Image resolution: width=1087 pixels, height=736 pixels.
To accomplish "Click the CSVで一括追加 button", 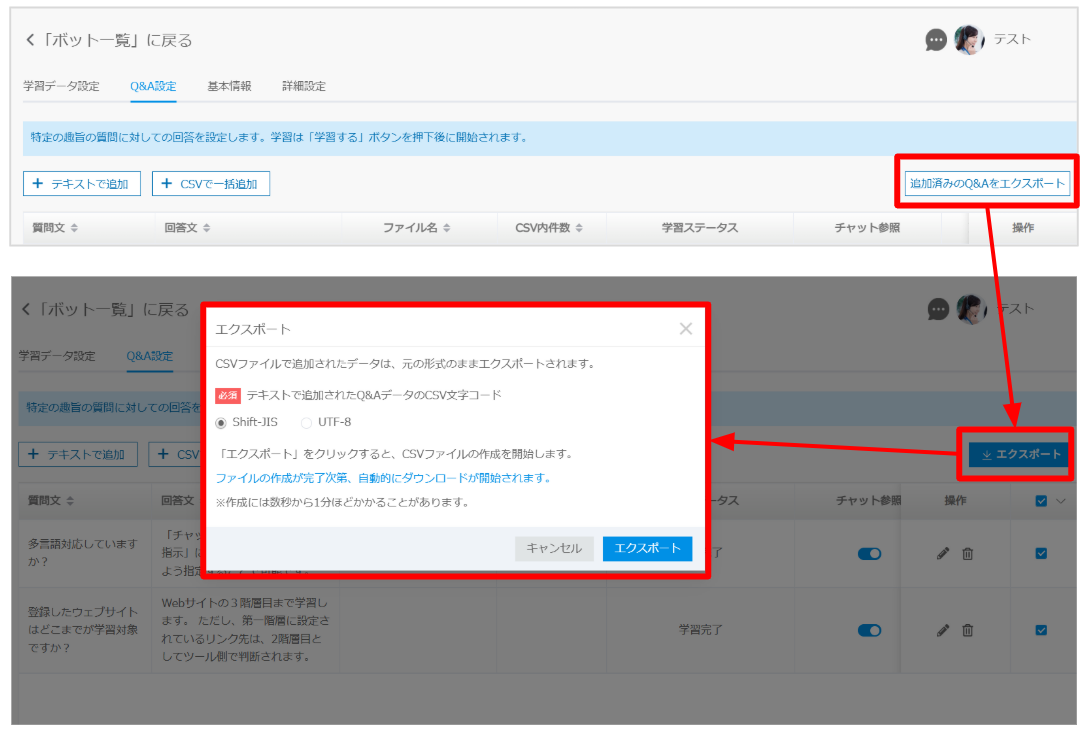I will [211, 184].
